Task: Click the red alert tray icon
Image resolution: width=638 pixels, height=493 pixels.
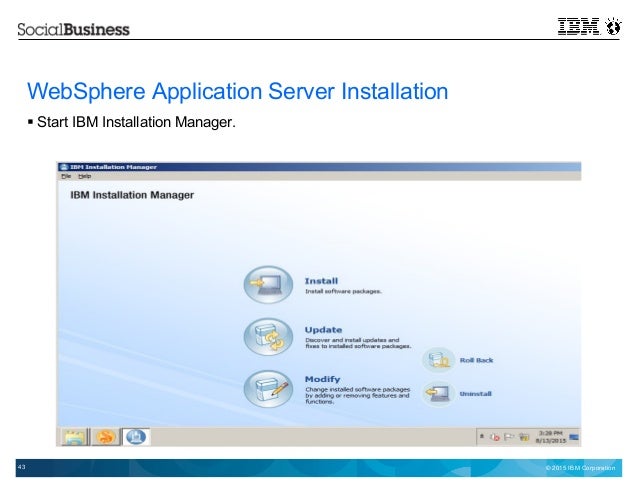Action: click(495, 437)
